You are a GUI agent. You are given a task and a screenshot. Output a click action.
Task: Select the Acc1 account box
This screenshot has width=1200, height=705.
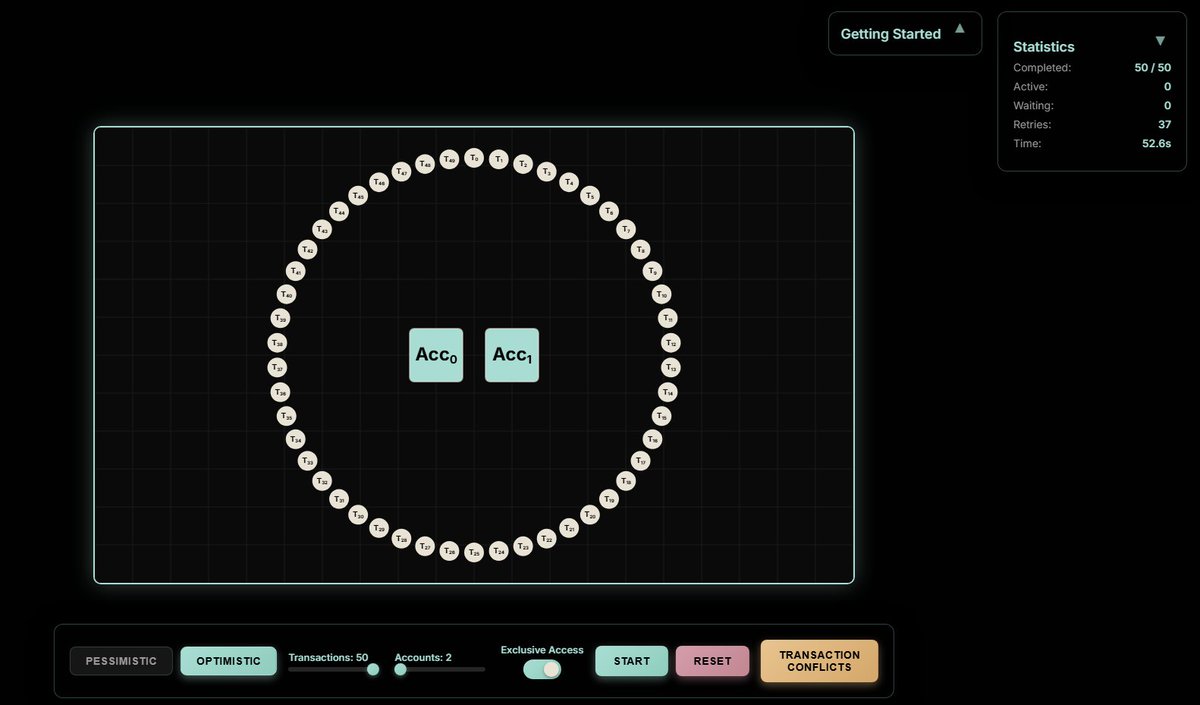pos(512,355)
